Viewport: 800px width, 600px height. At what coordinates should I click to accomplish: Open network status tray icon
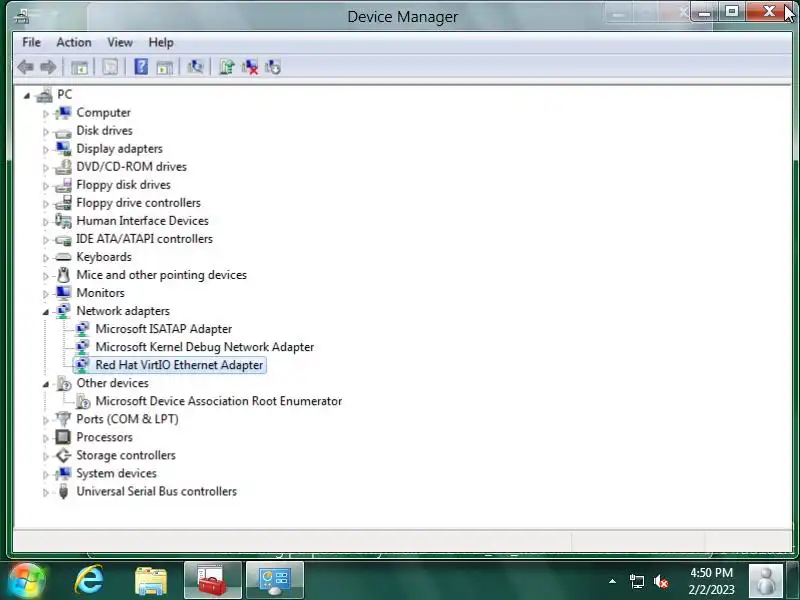tap(636, 581)
